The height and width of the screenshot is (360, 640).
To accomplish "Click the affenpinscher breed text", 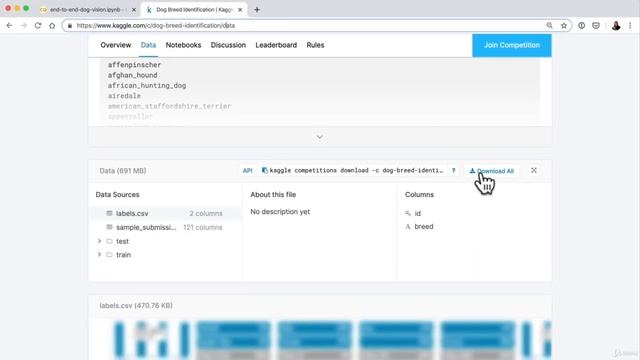I will pos(134,65).
